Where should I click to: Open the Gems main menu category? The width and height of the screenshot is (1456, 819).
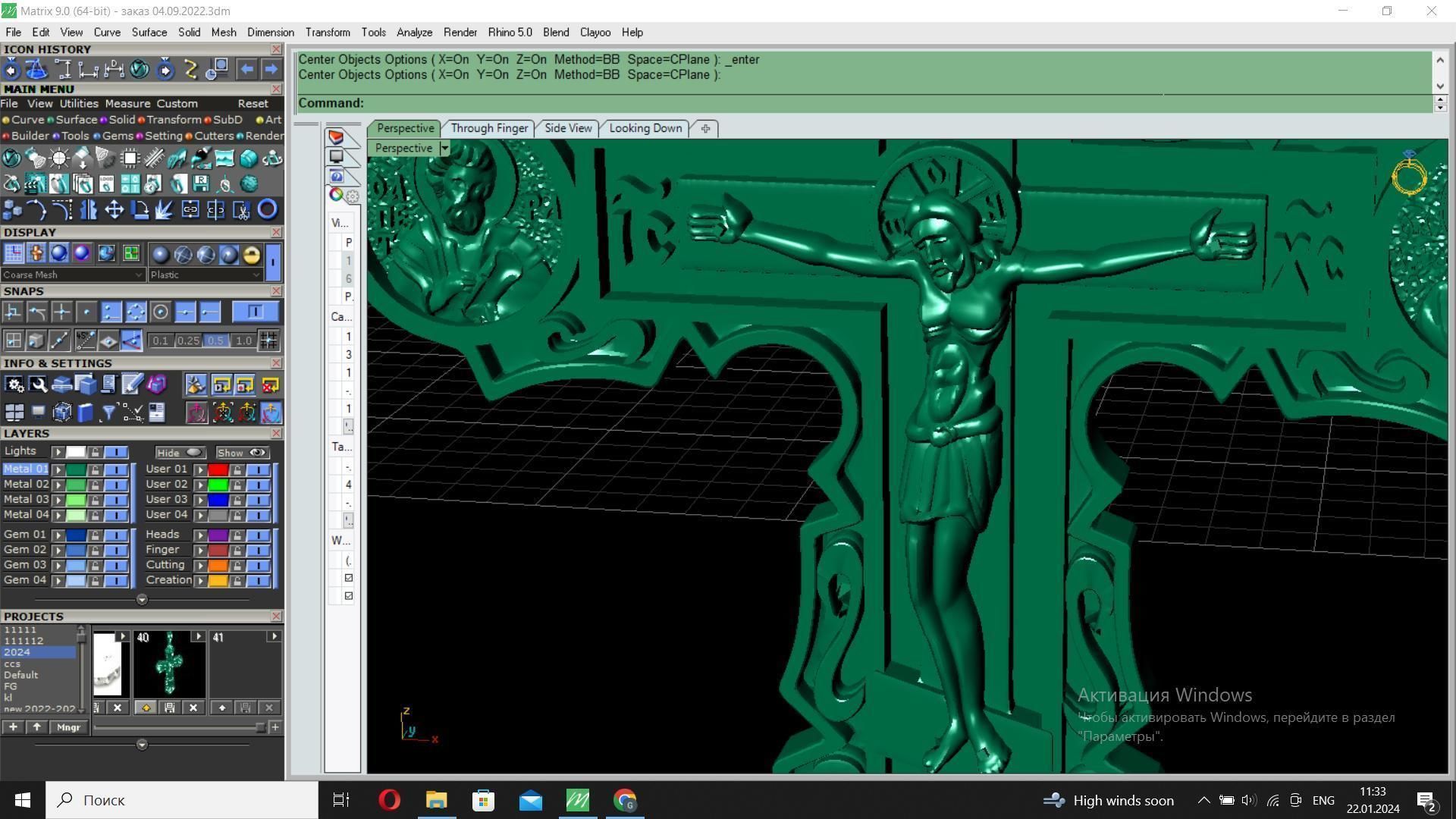[x=112, y=136]
